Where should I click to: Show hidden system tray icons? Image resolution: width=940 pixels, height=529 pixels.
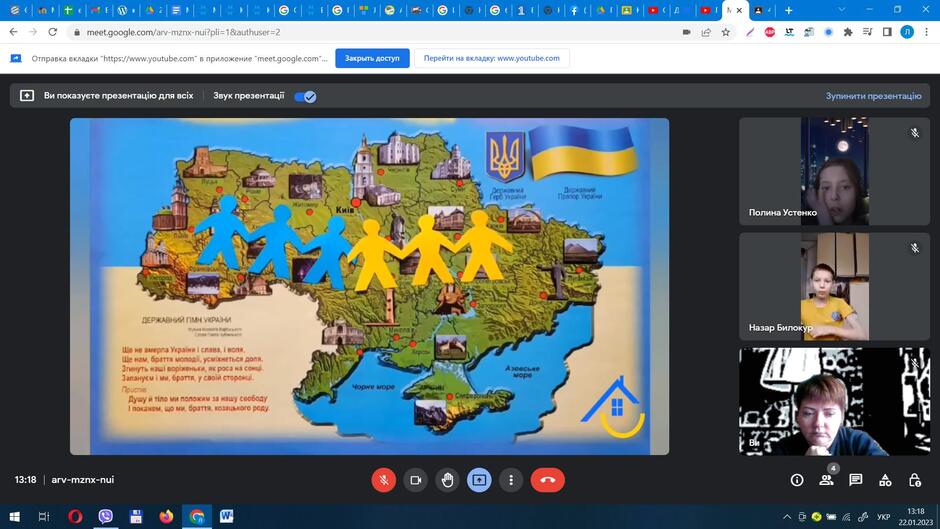(787, 516)
